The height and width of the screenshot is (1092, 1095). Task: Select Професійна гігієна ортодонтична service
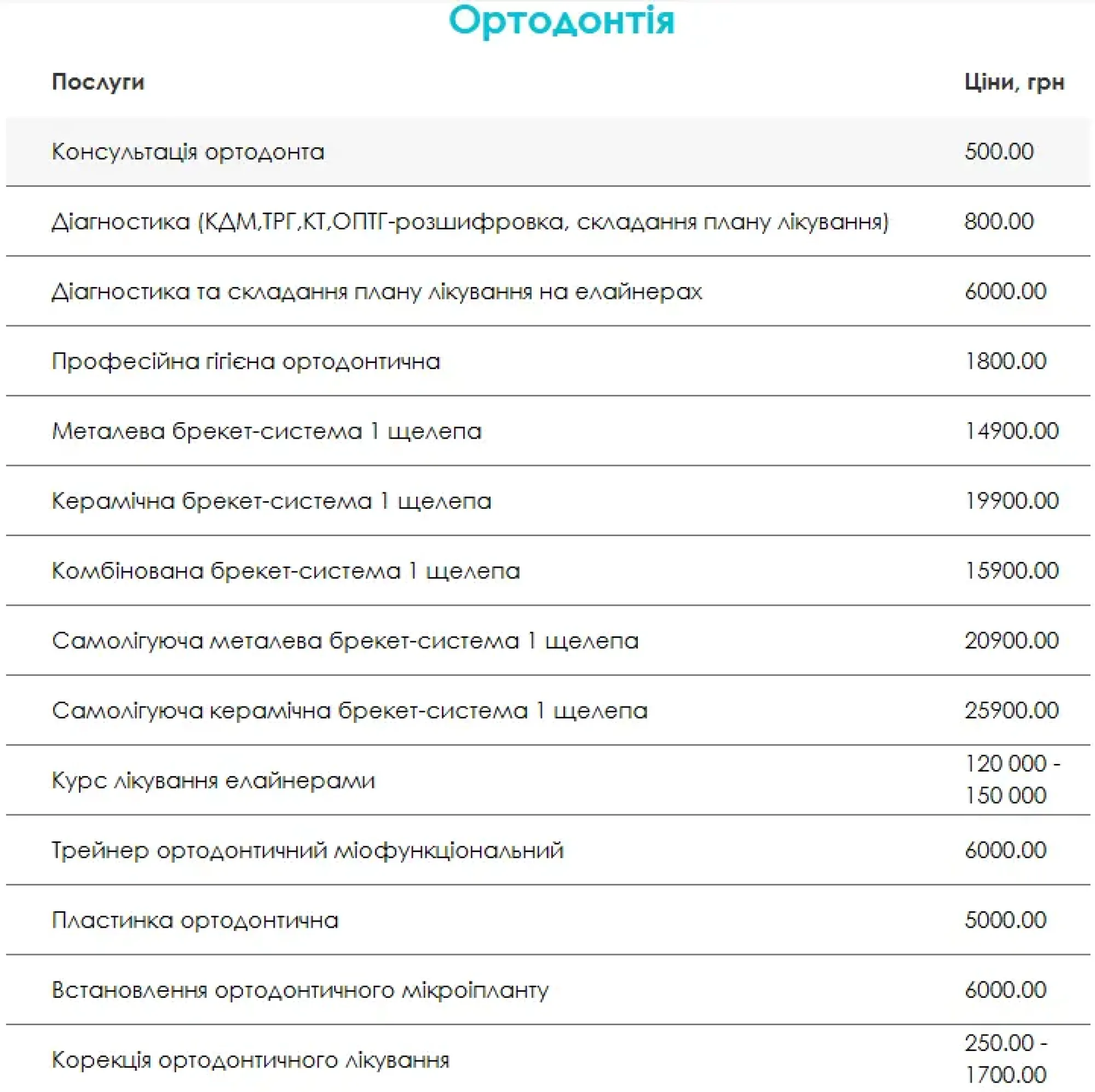point(245,361)
